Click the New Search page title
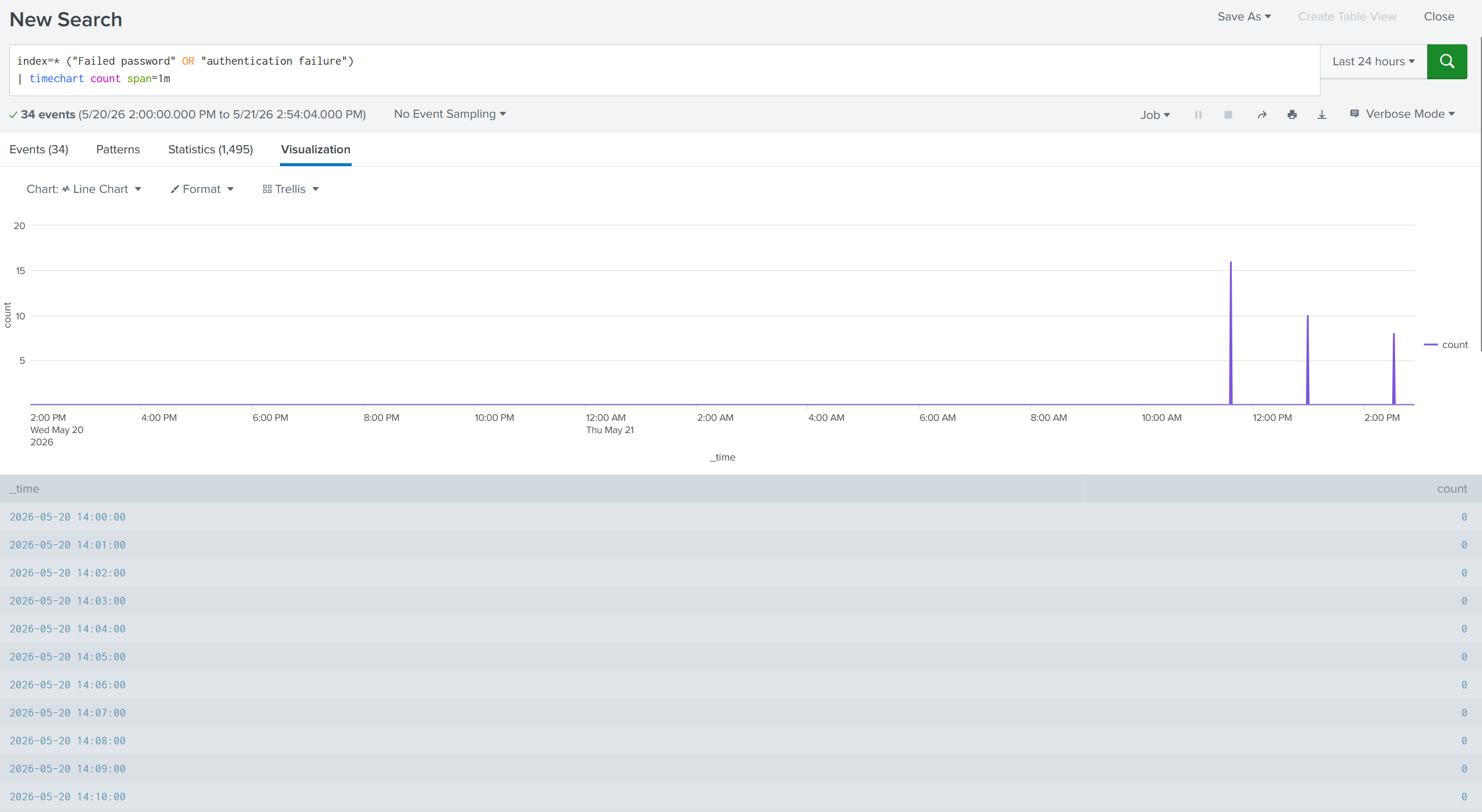Image resolution: width=1482 pixels, height=812 pixels. point(66,19)
